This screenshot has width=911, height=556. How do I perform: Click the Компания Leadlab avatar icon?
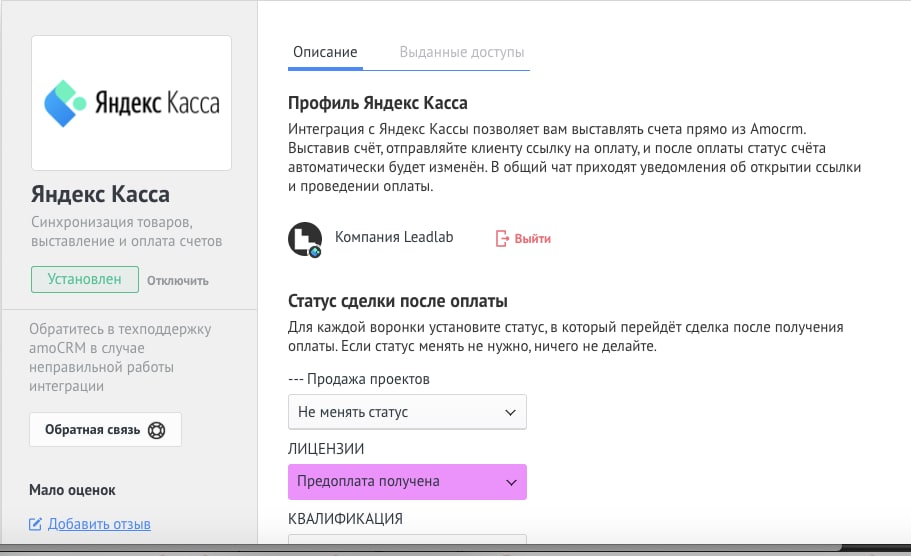pyautogui.click(x=305, y=239)
